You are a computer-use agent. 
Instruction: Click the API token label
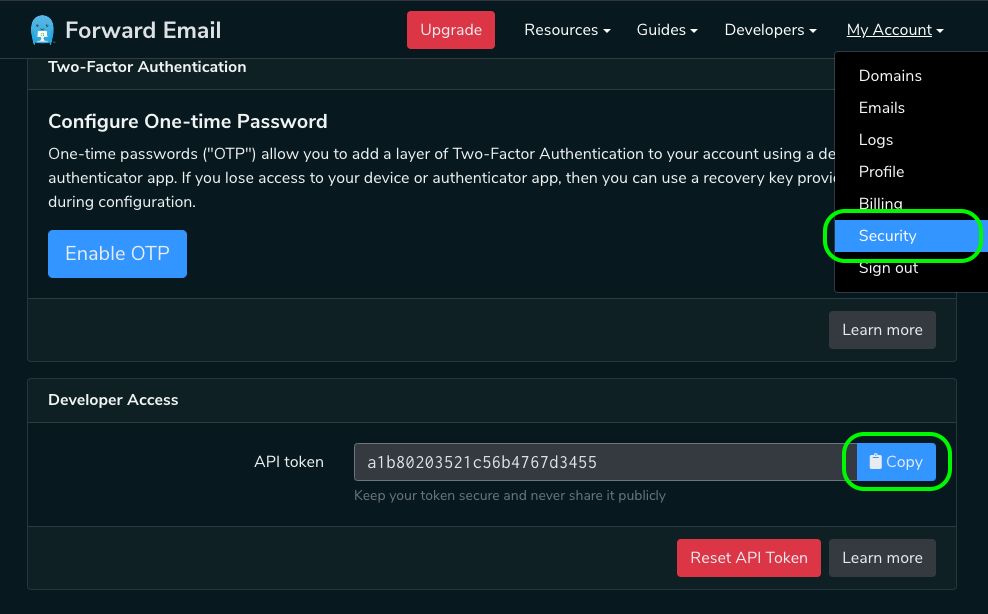pos(289,461)
